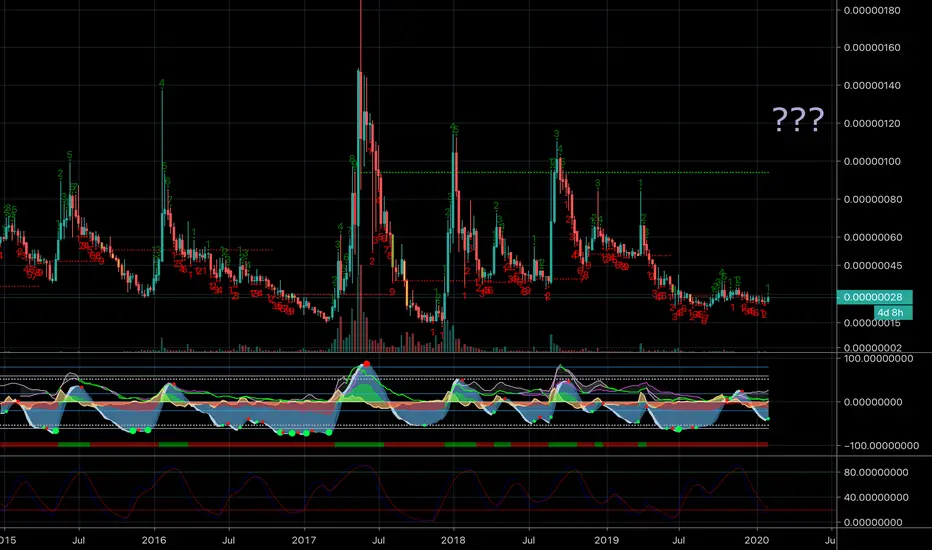Click time axis label 2016
Screen dimensions: 932x550
click(x=154, y=540)
